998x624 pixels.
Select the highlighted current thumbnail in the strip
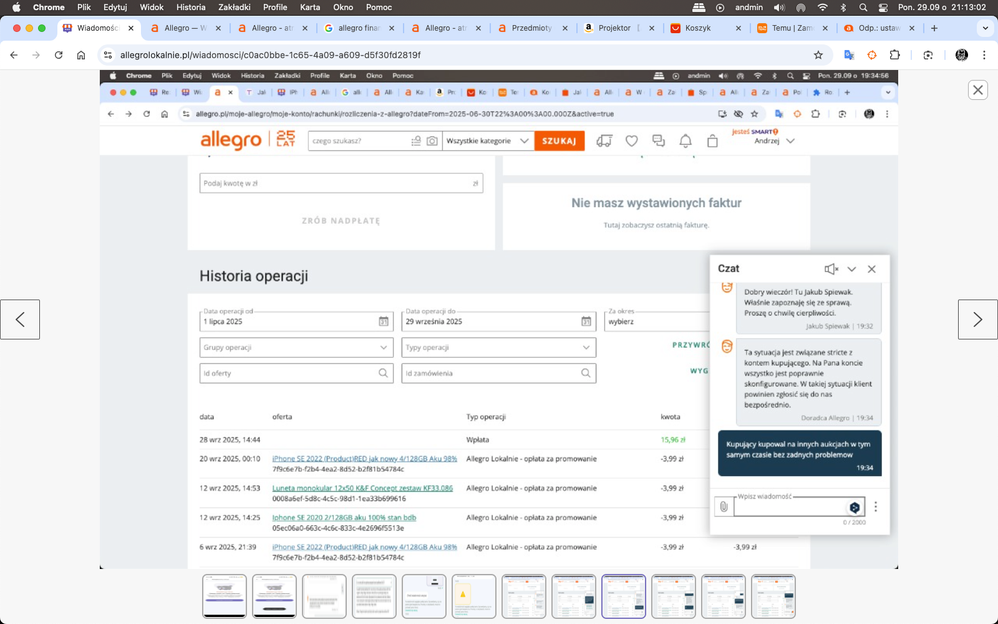pos(623,596)
